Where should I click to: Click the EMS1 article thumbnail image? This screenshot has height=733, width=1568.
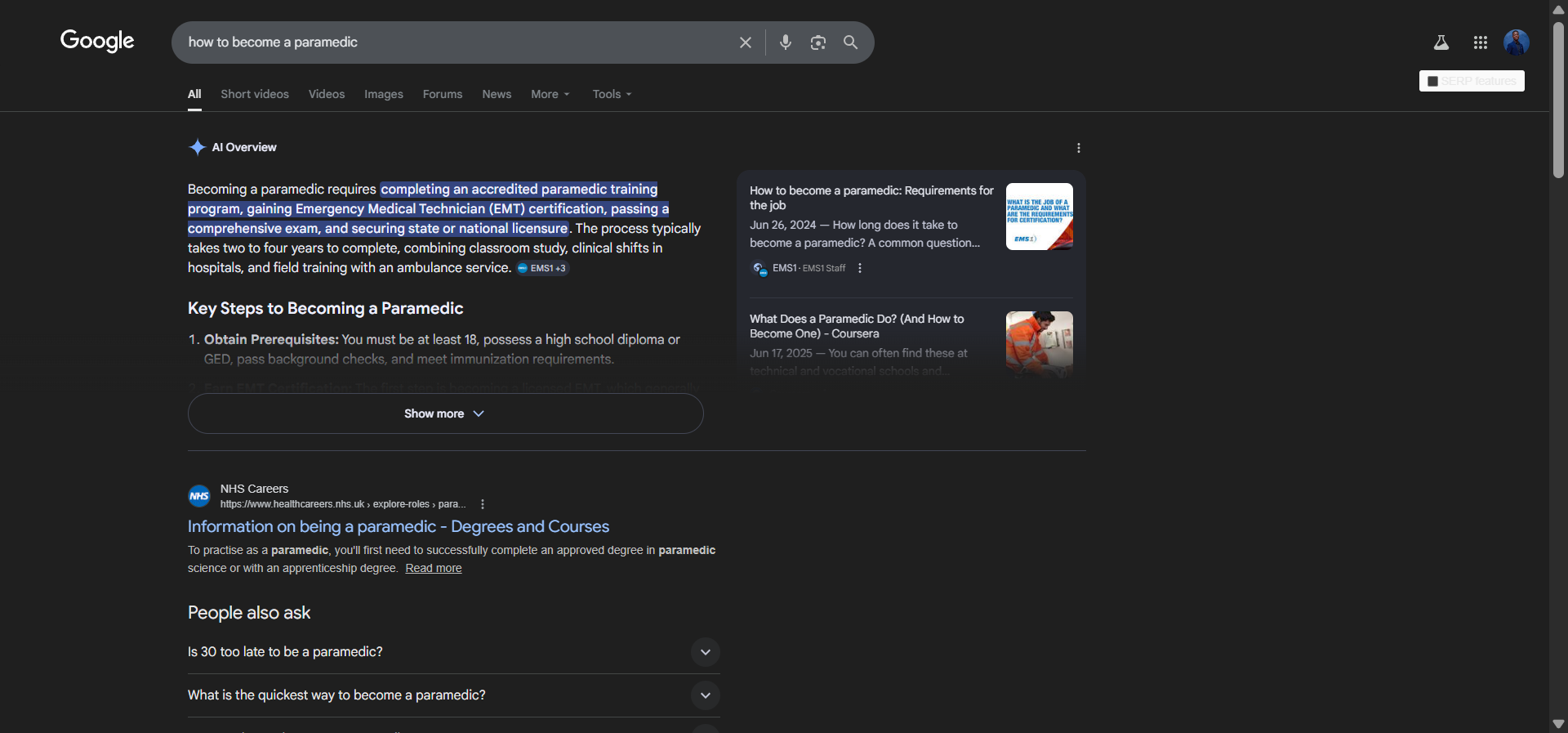point(1040,217)
